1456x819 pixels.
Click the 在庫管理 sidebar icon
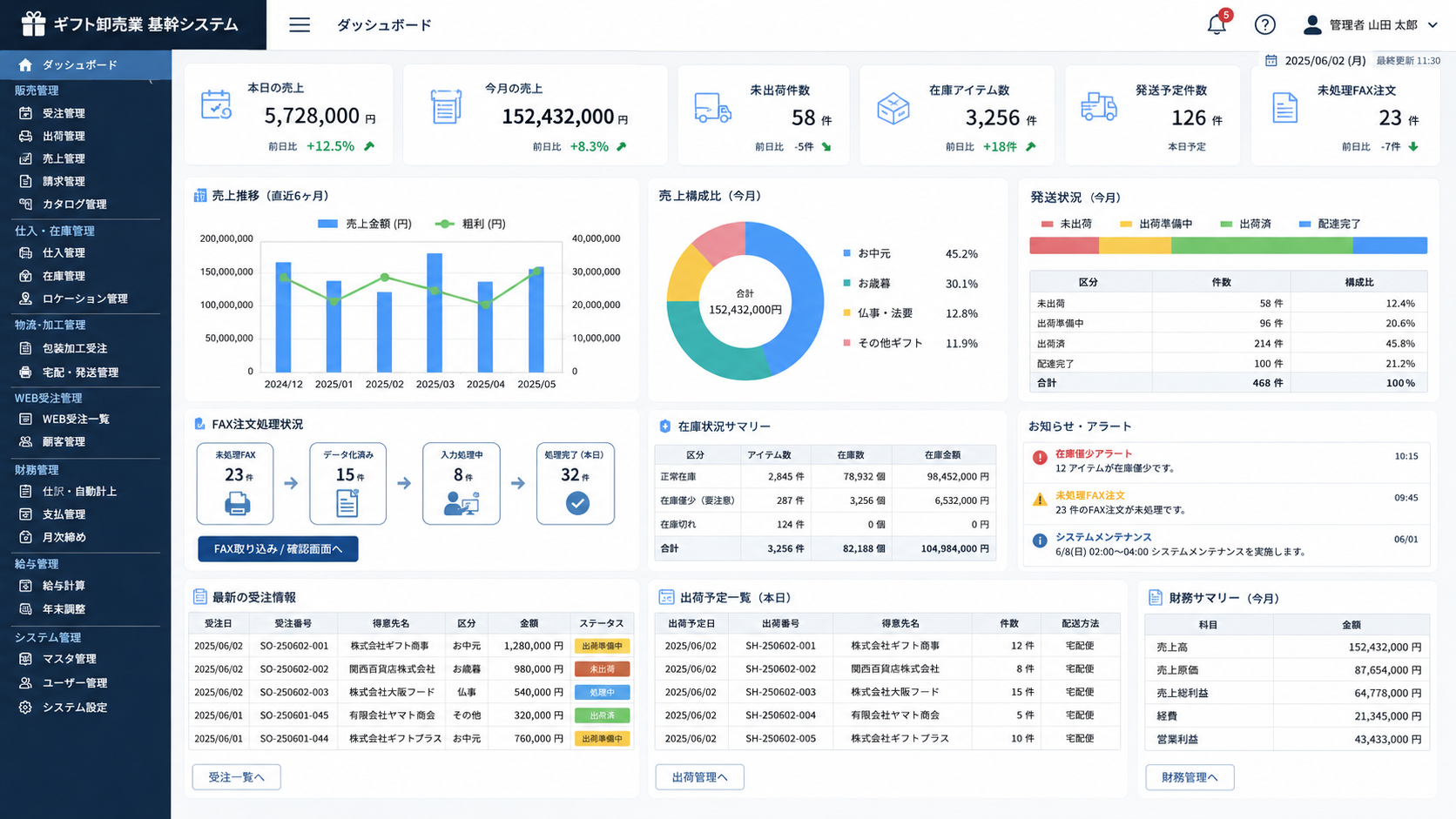(x=25, y=276)
